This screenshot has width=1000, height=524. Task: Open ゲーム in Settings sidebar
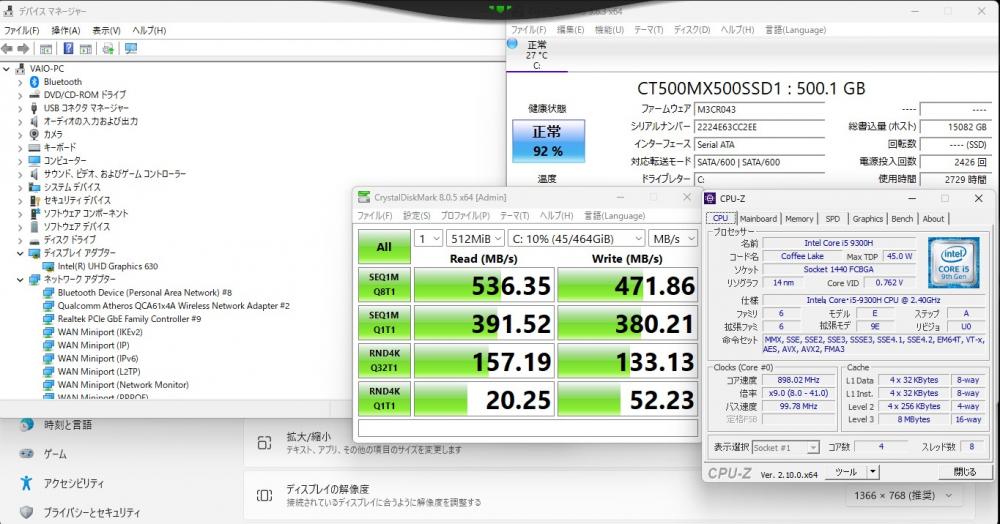pos(55,454)
